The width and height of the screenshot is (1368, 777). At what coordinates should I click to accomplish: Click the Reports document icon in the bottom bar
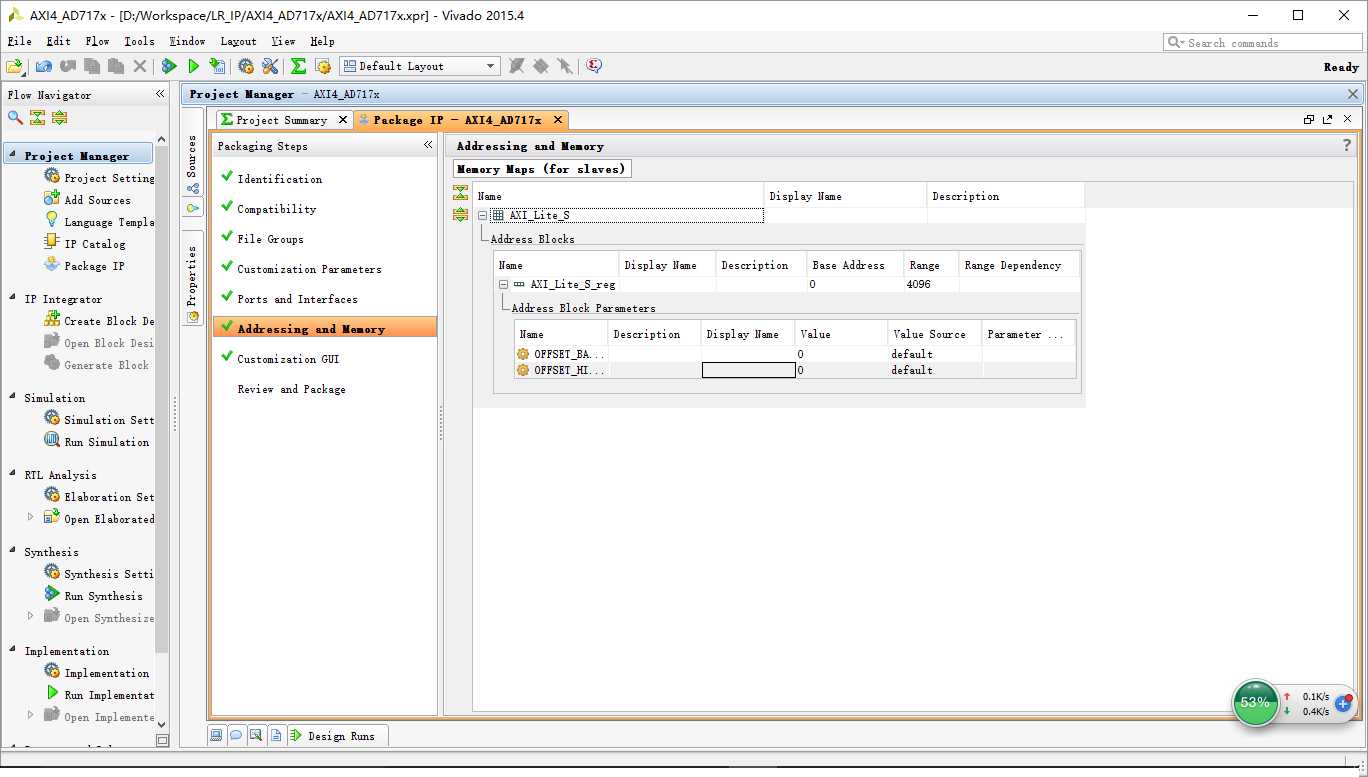click(x=276, y=735)
